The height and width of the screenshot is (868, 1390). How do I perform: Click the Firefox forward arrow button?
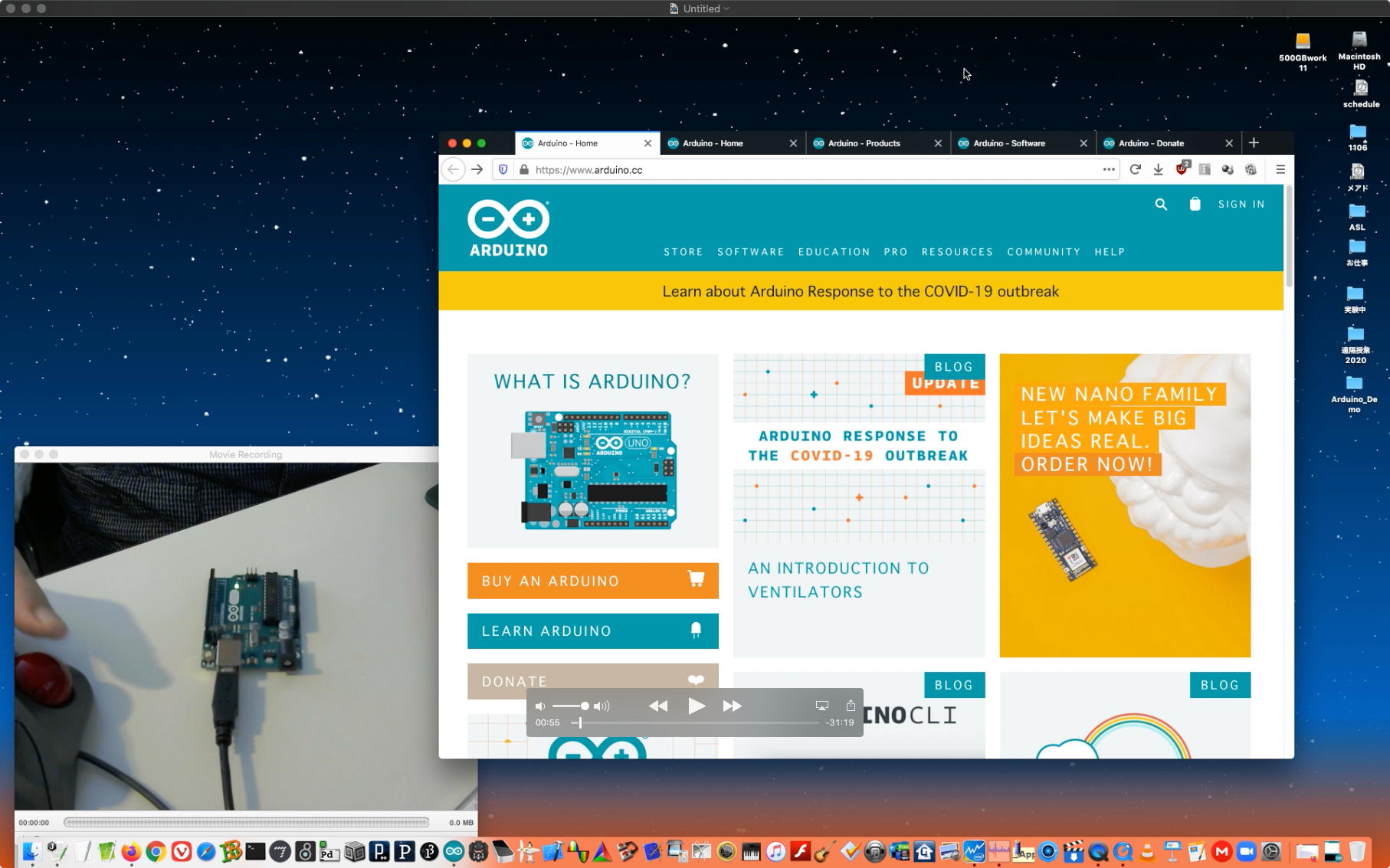click(477, 169)
